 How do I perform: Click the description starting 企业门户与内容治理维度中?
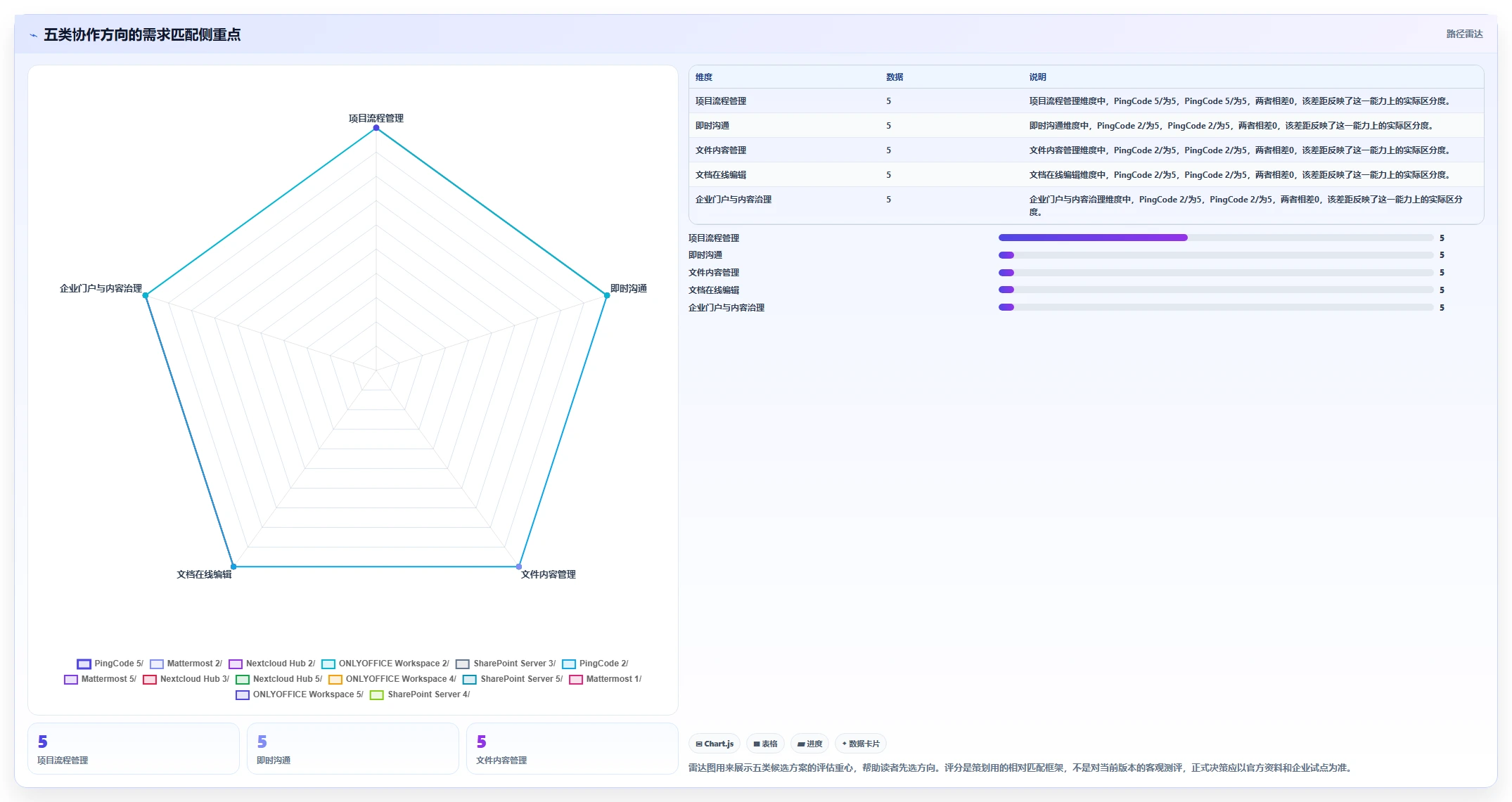tap(1246, 206)
